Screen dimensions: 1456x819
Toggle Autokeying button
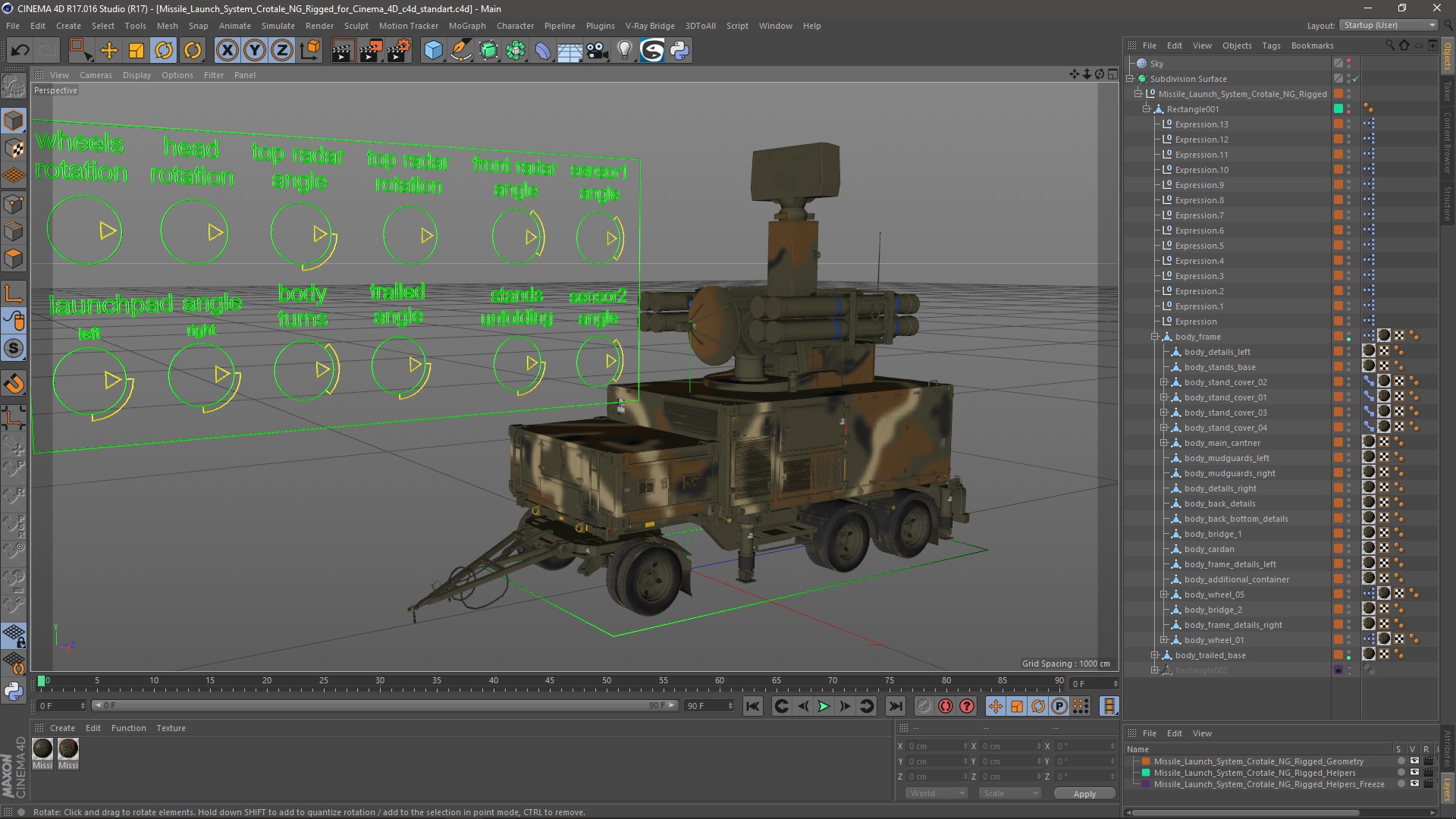946,706
